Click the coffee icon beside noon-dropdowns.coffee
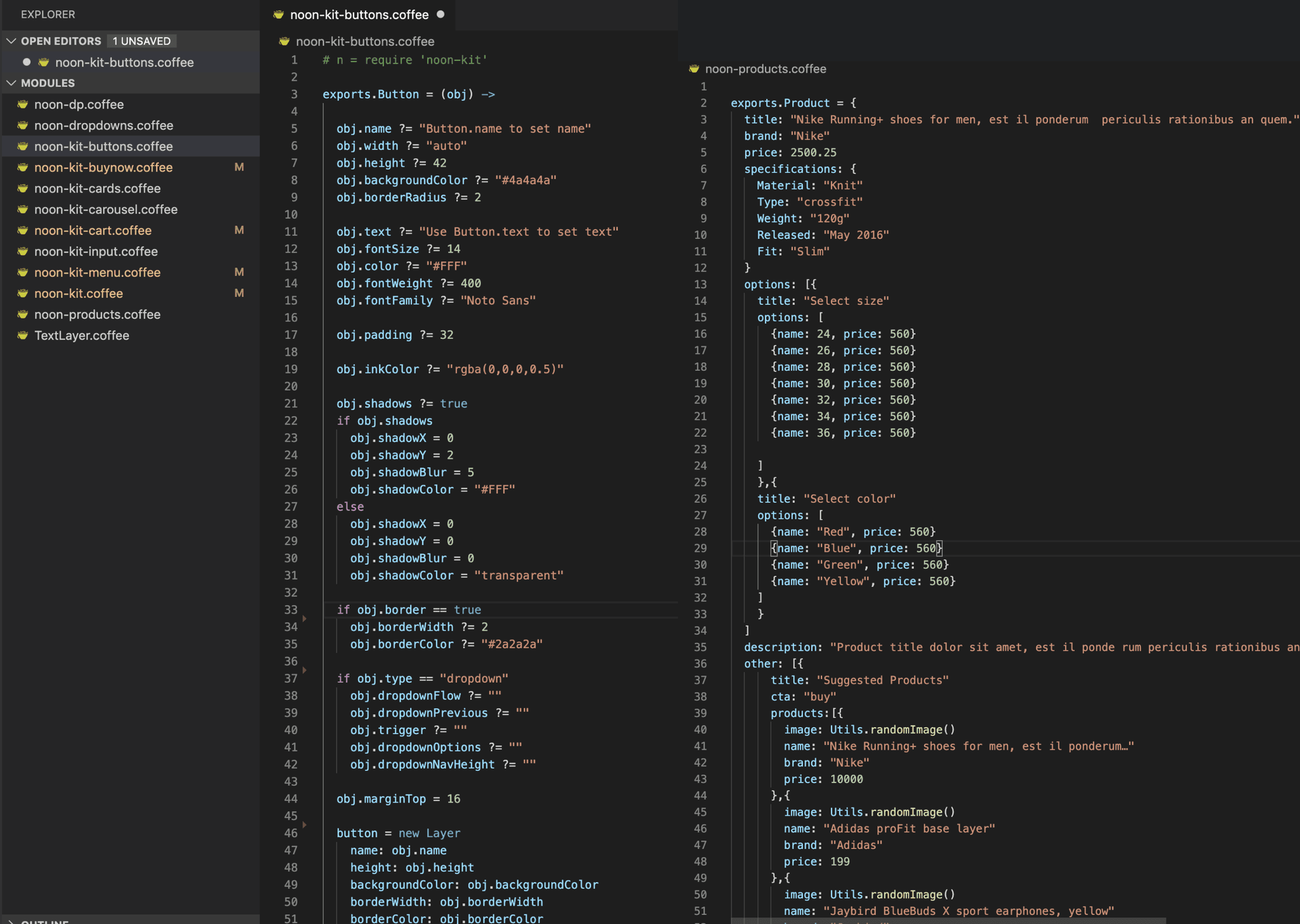 (x=23, y=125)
